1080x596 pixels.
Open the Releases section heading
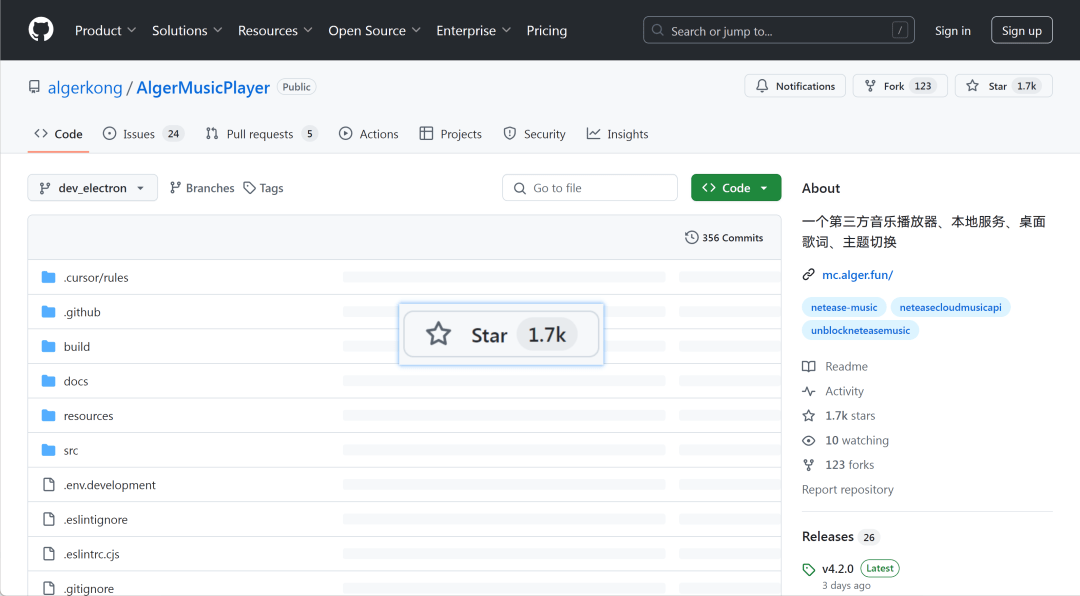tap(827, 536)
